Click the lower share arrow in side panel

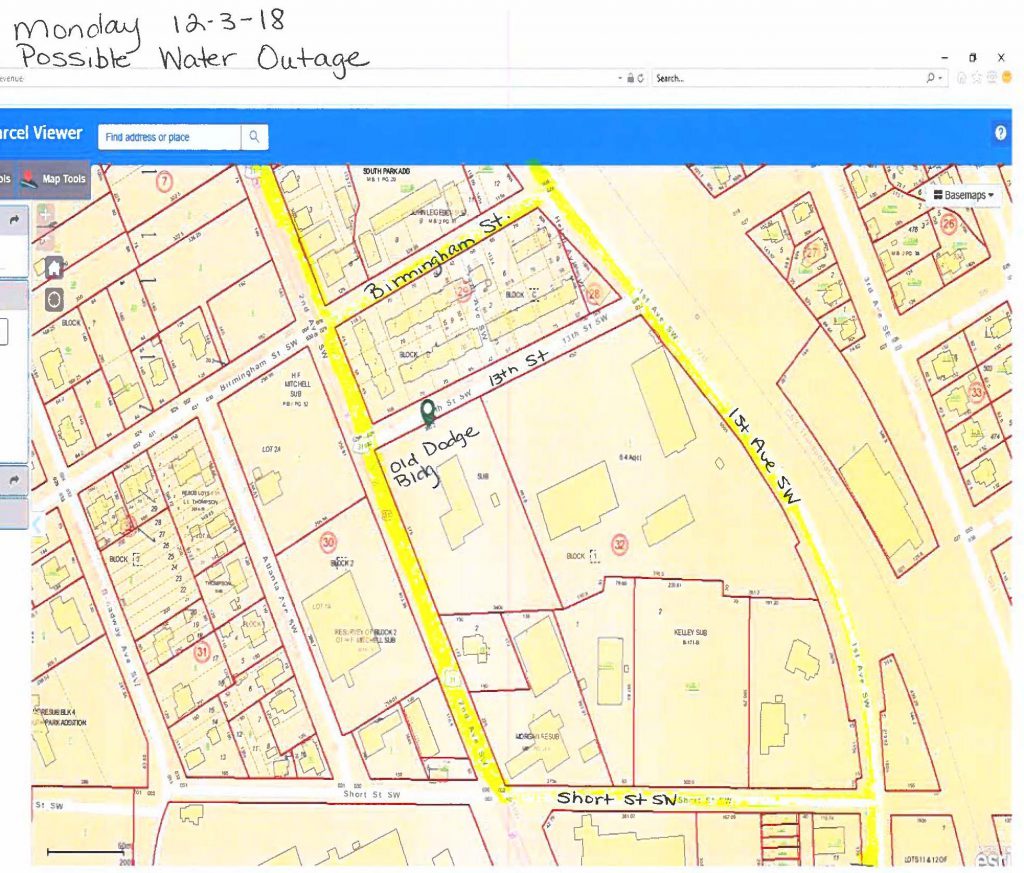coord(14,480)
